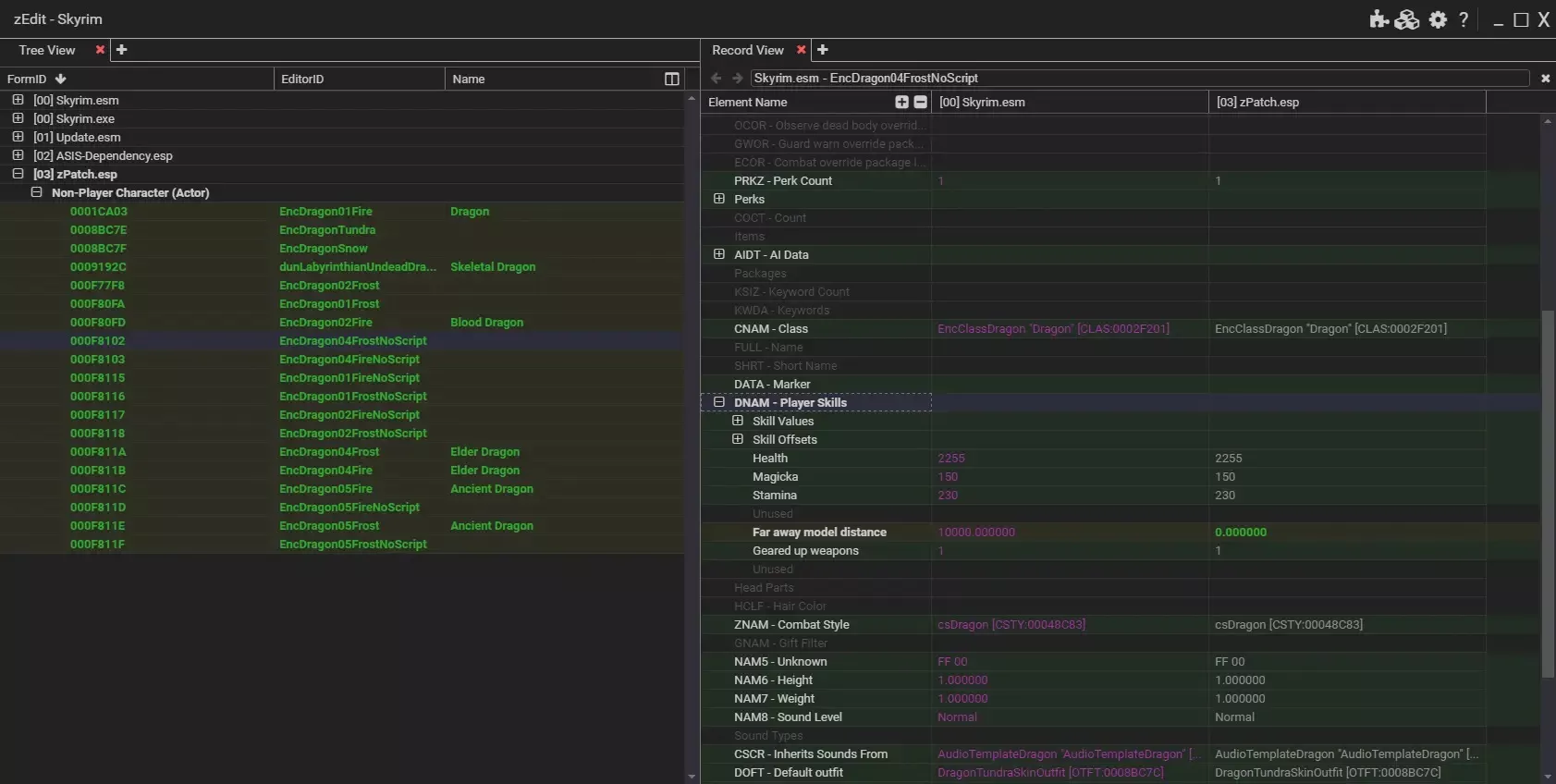Open the settings gear in title bar
This screenshot has height=784, width=1556.
[1438, 19]
